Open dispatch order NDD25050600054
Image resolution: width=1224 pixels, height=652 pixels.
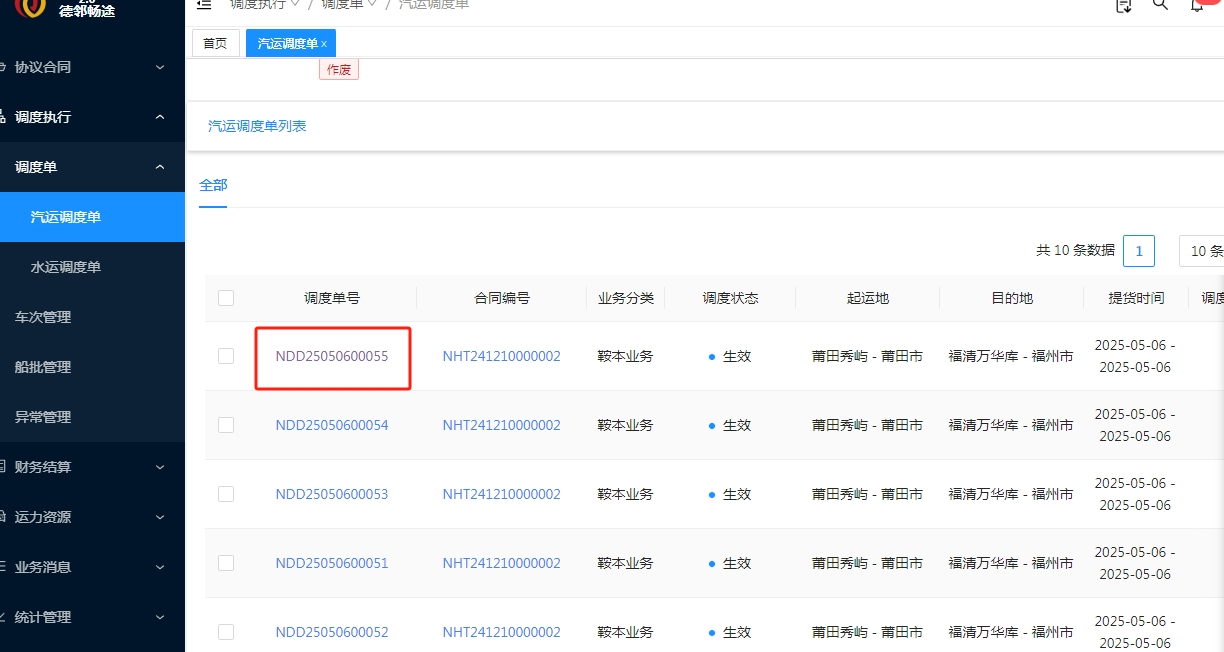pyautogui.click(x=332, y=425)
